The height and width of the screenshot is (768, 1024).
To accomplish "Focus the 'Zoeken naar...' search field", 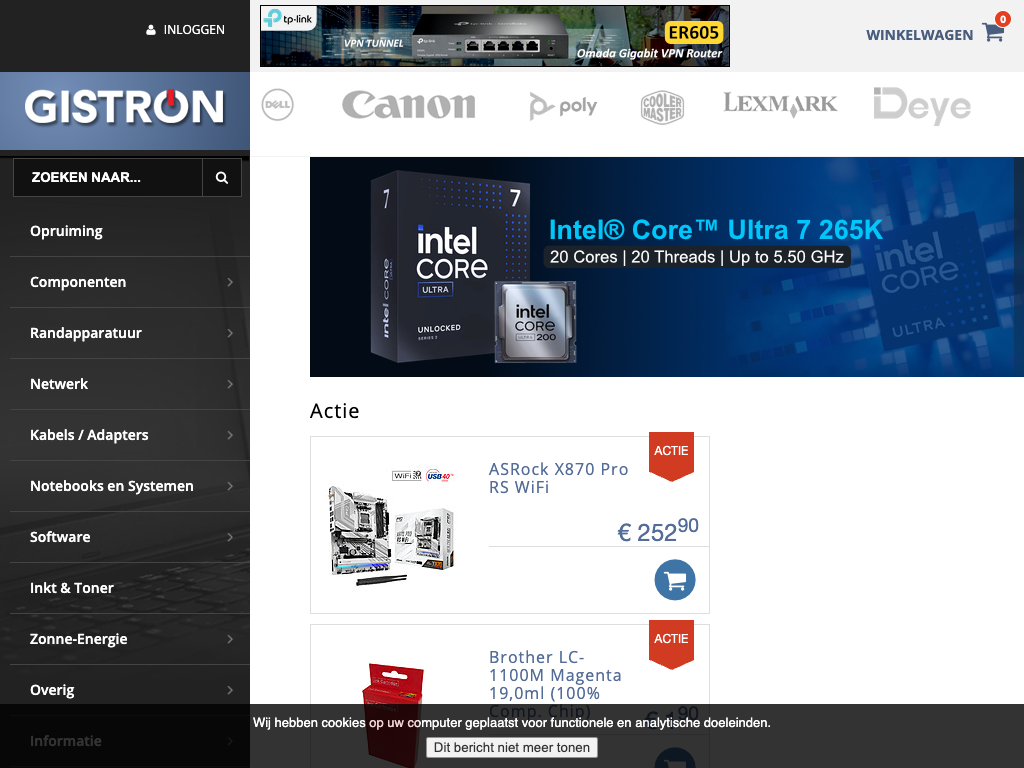I will click(x=108, y=178).
